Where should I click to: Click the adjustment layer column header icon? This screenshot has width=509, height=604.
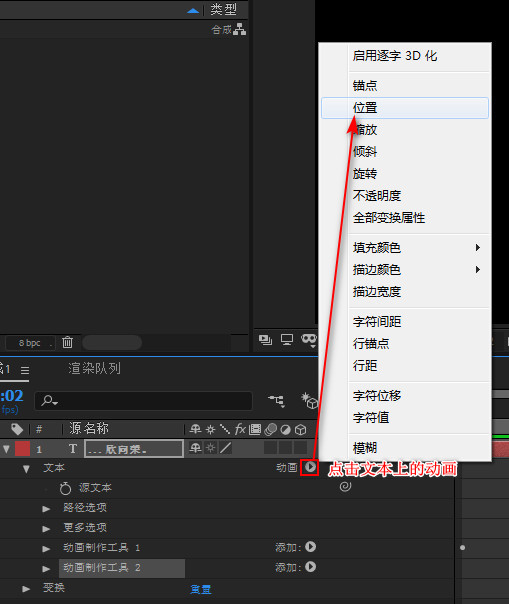[286, 430]
